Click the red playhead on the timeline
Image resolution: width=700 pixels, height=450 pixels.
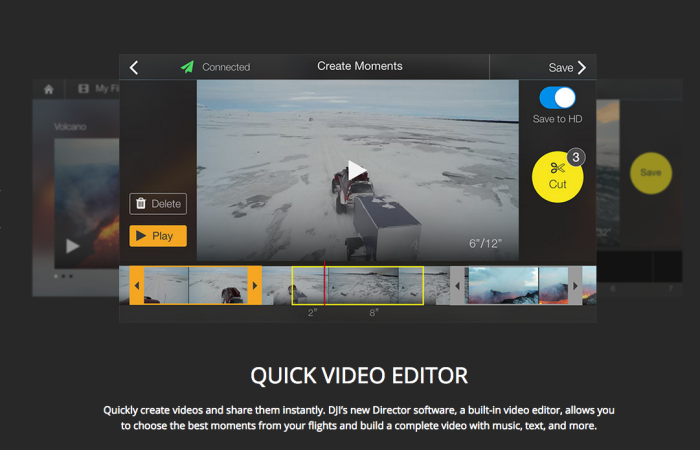point(324,285)
